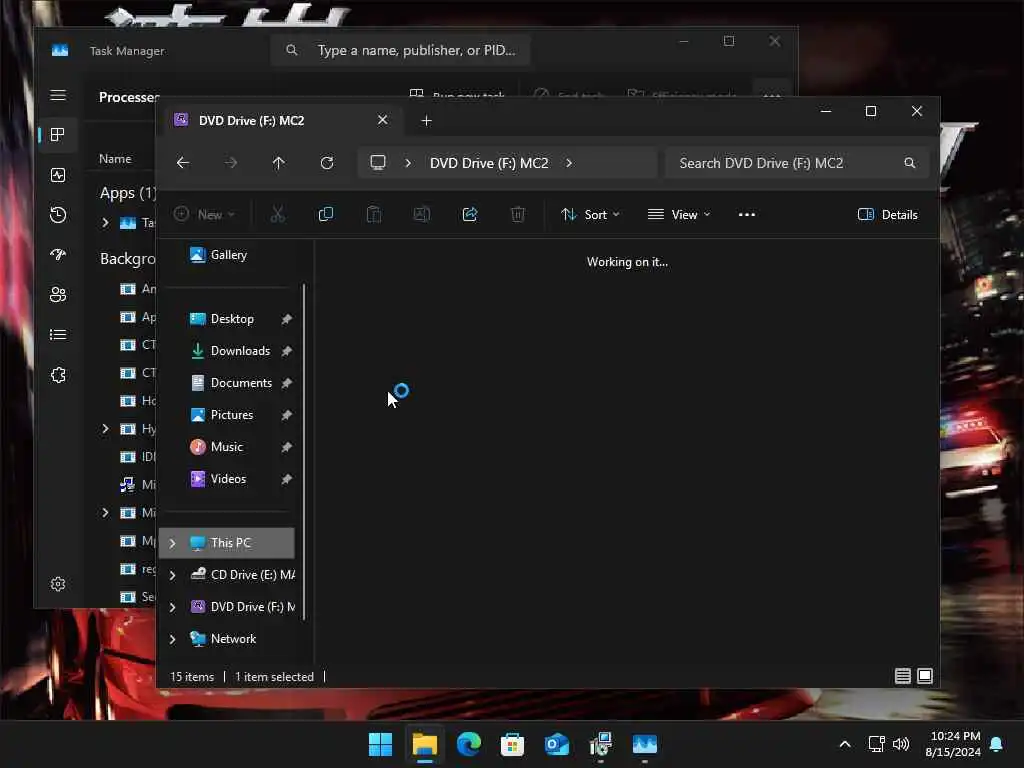Open Desktop quick access folder
The image size is (1024, 768).
click(232, 319)
